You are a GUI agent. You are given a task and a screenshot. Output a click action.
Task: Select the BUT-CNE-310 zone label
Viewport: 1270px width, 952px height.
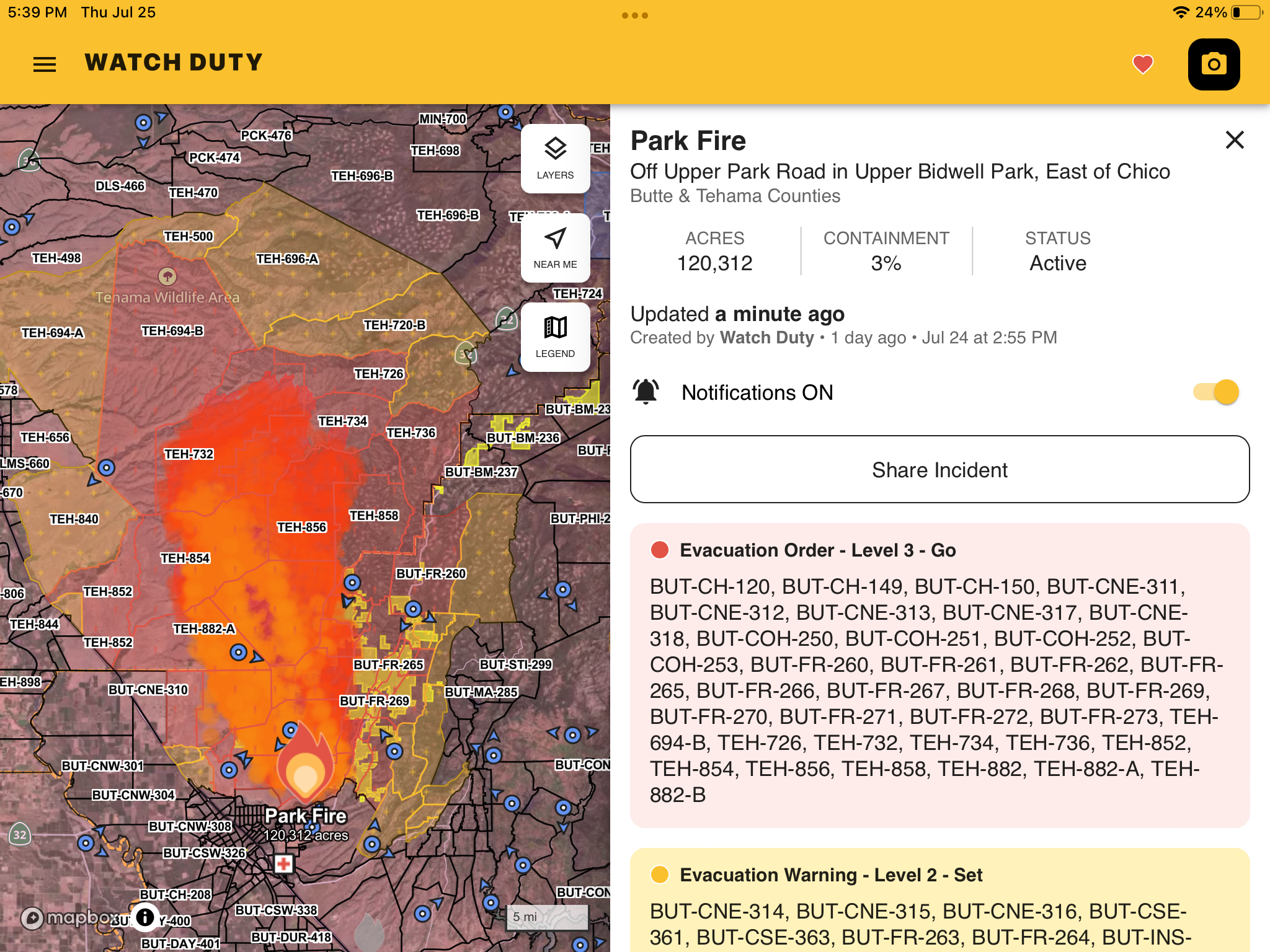[148, 690]
